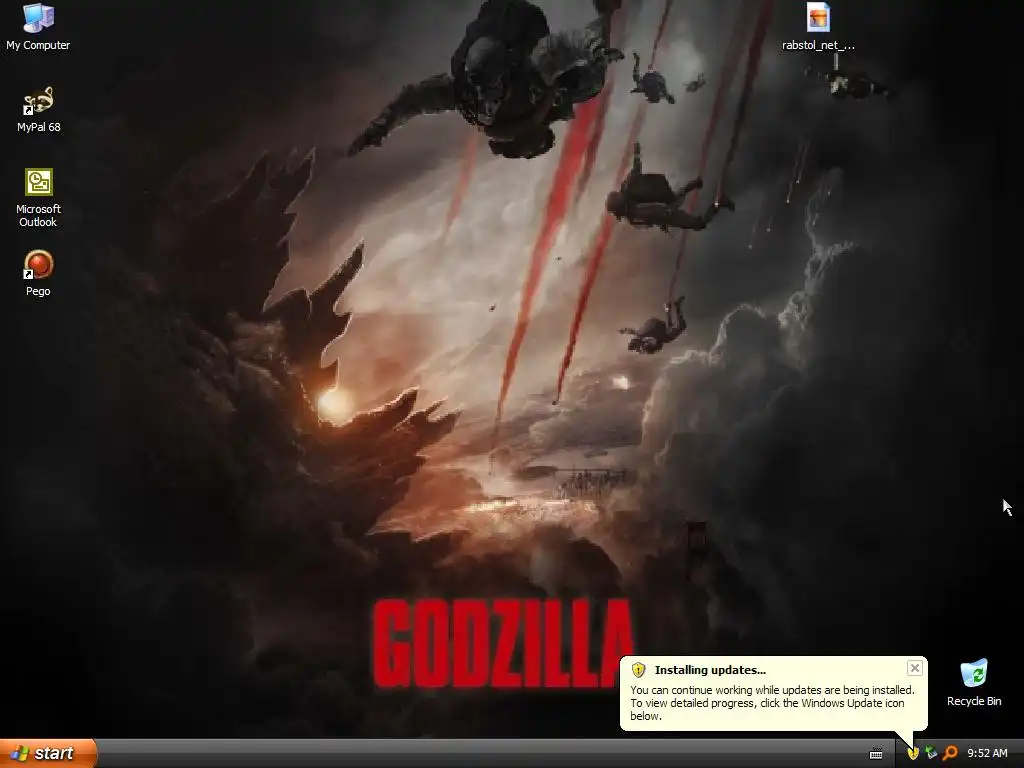Click the 9:52 AM taskbar clock

[x=987, y=753]
